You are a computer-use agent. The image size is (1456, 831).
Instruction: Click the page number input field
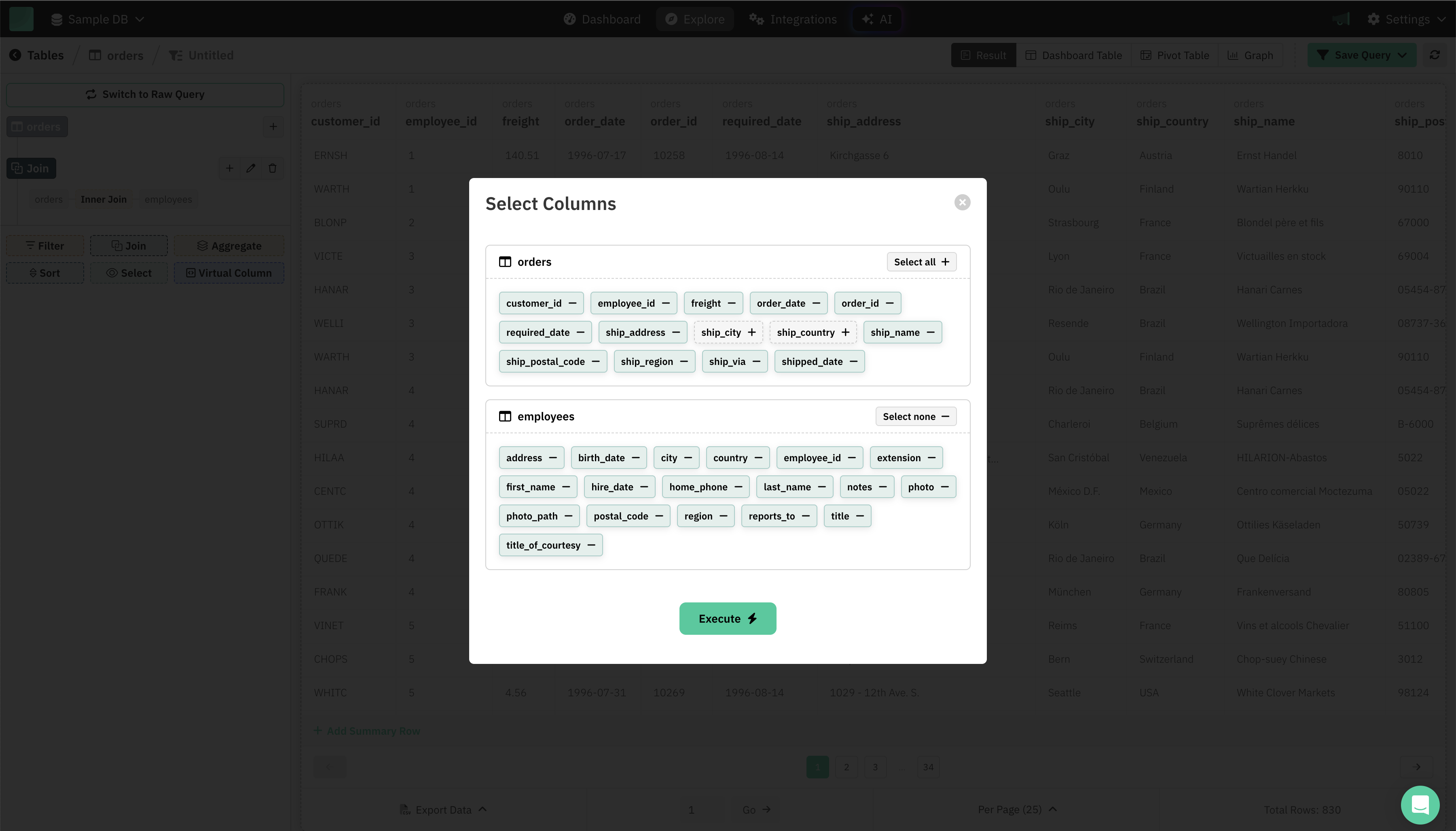(x=691, y=810)
